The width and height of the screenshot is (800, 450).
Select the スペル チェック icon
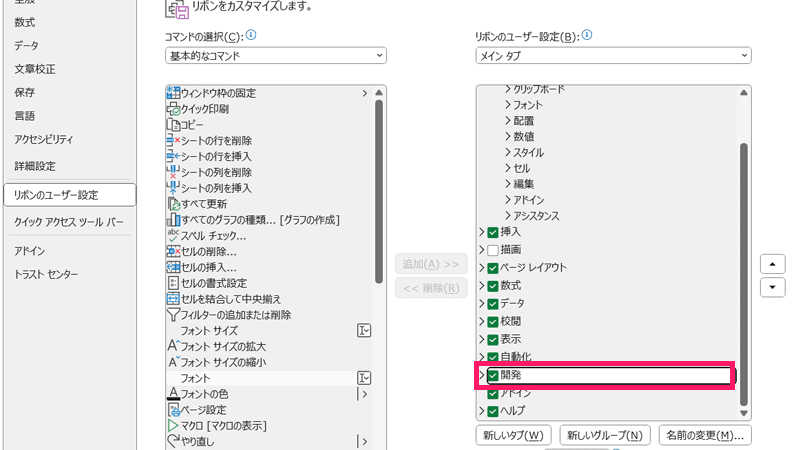pos(173,235)
